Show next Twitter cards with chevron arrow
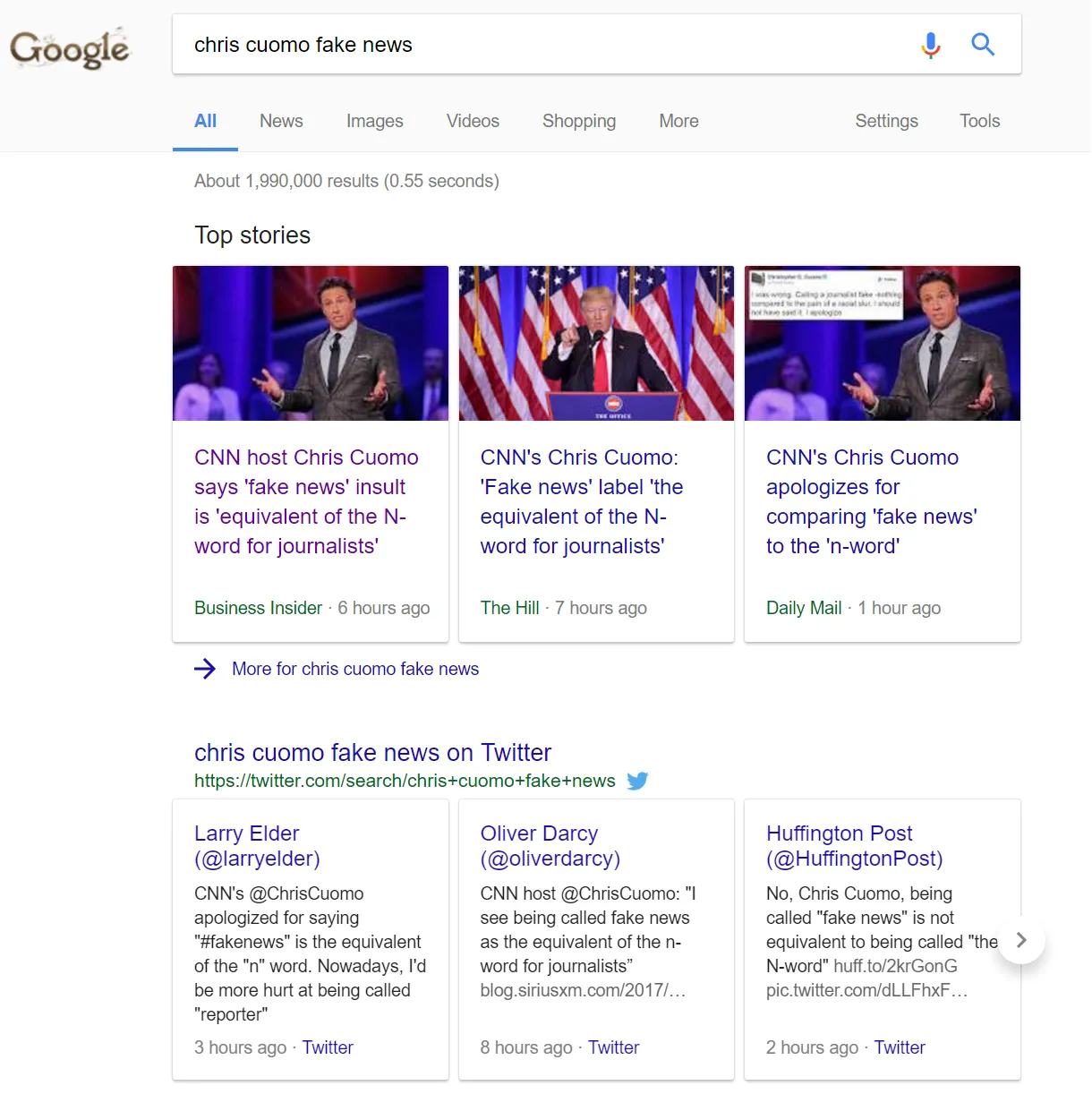1092x1094 pixels. coord(1021,940)
